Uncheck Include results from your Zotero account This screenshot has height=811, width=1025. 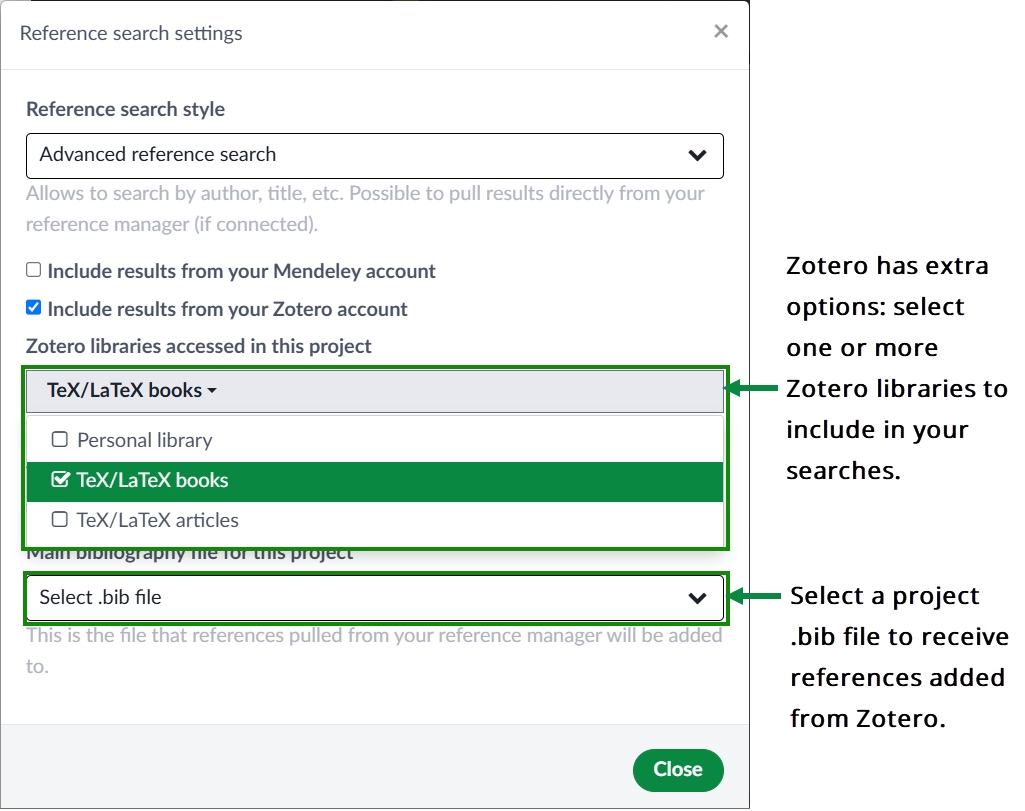click(34, 308)
